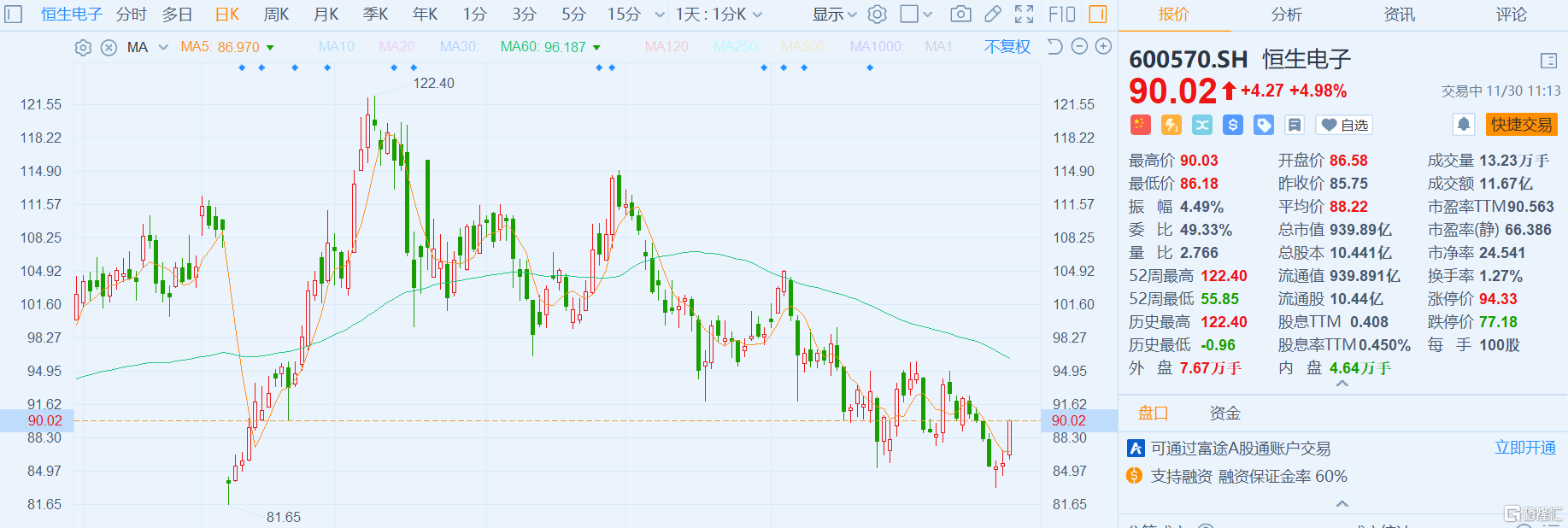Open MA5 dropdown triangle
This screenshot has width=1568, height=528.
click(270, 48)
